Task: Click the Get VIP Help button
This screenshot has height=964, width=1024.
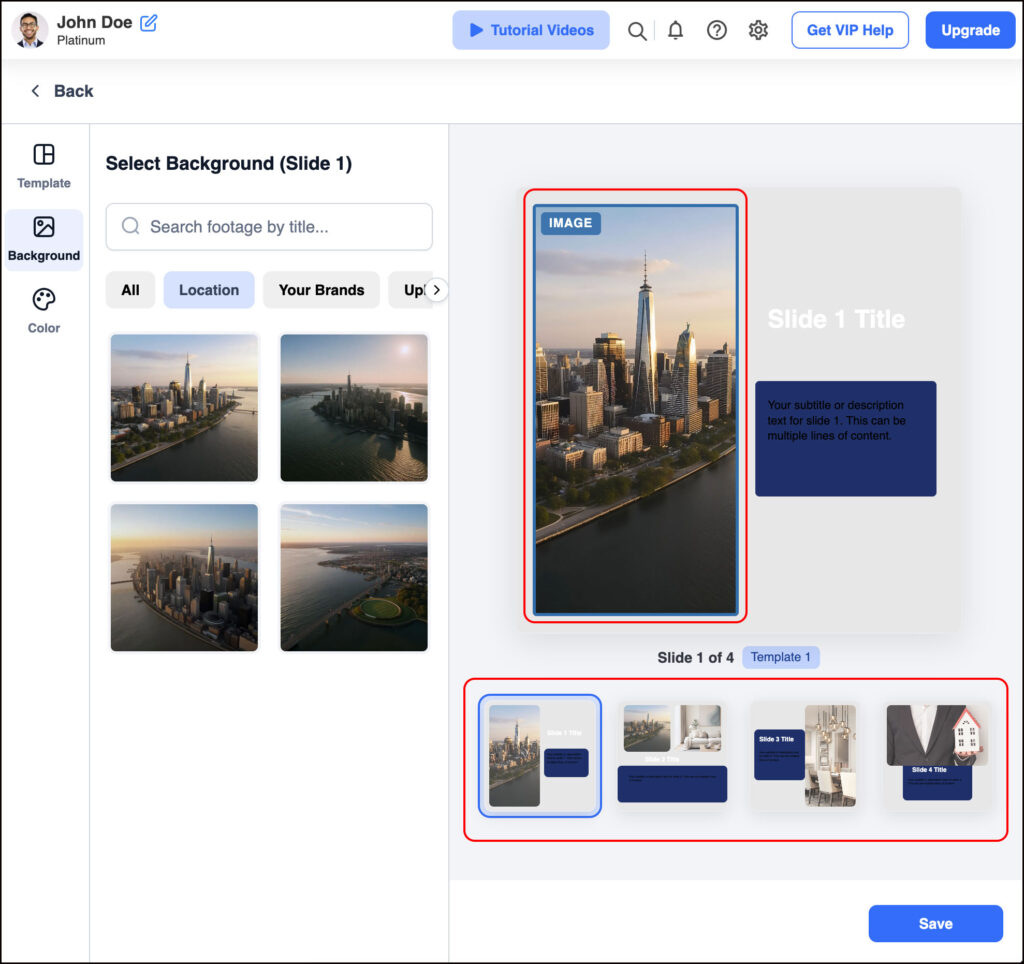Action: click(849, 30)
